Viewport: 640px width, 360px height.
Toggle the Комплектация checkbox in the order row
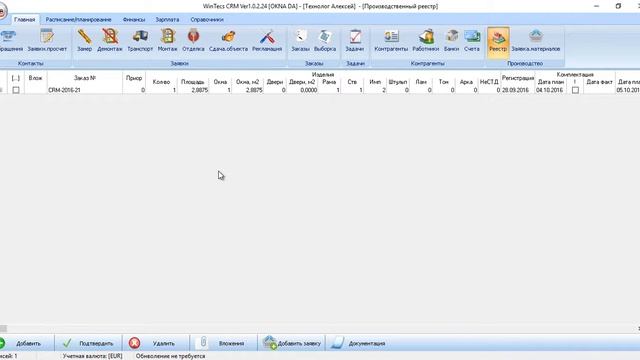coord(575,90)
